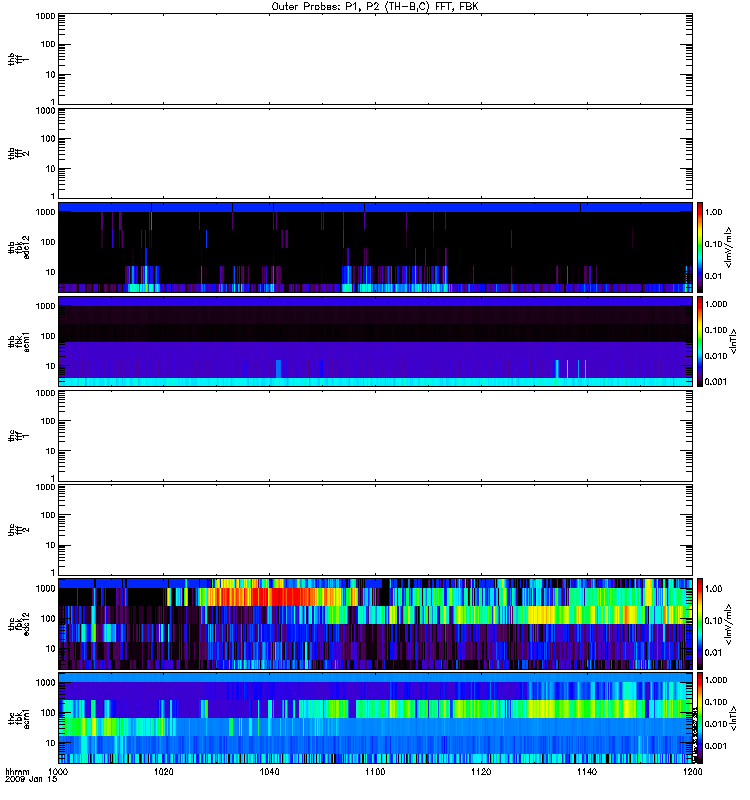Click '<|mV/m|>' unit label beside thc edc12 color bar
Image resolution: width=750 pixels, height=800 pixels.
730,624
